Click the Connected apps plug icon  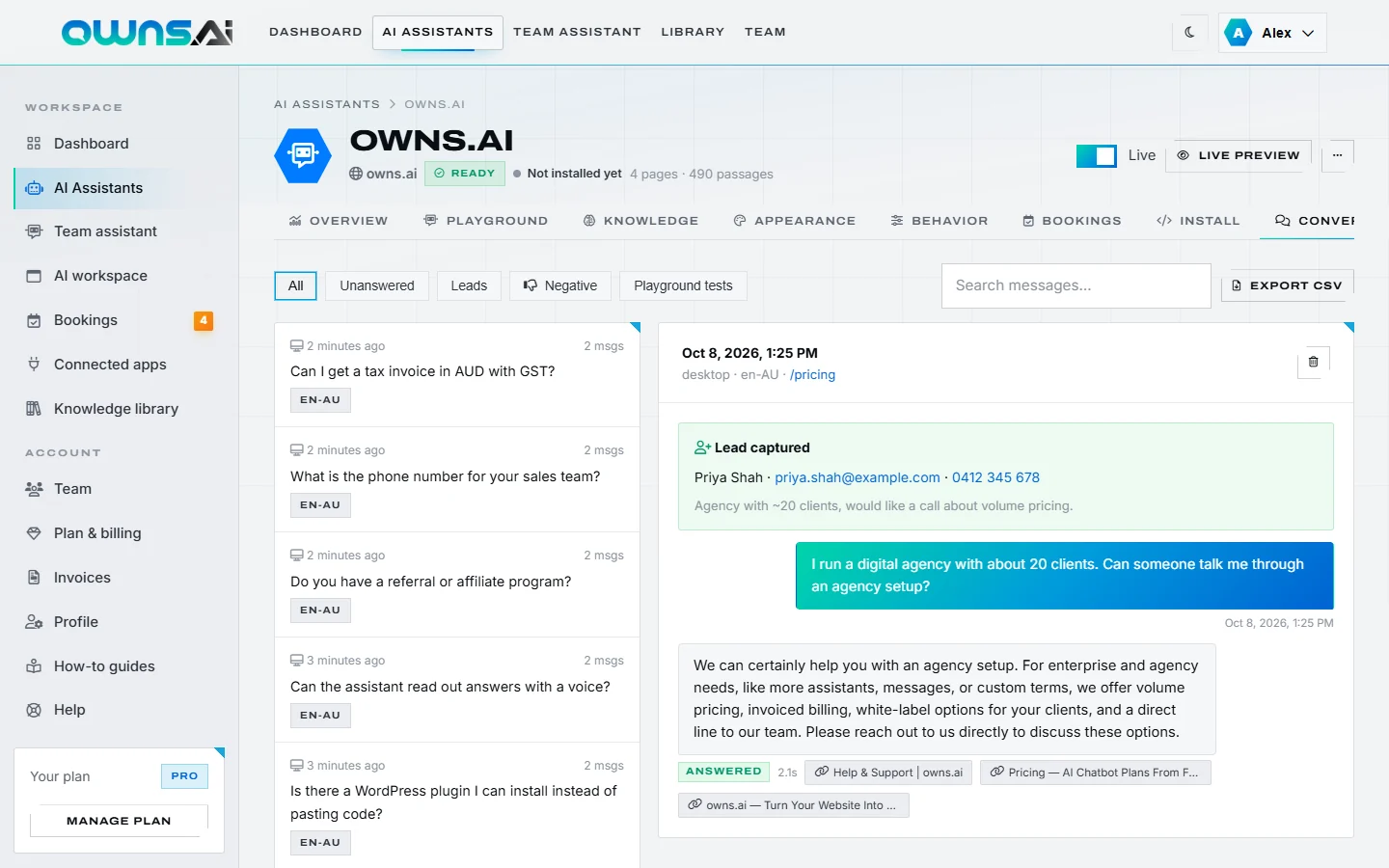34,365
